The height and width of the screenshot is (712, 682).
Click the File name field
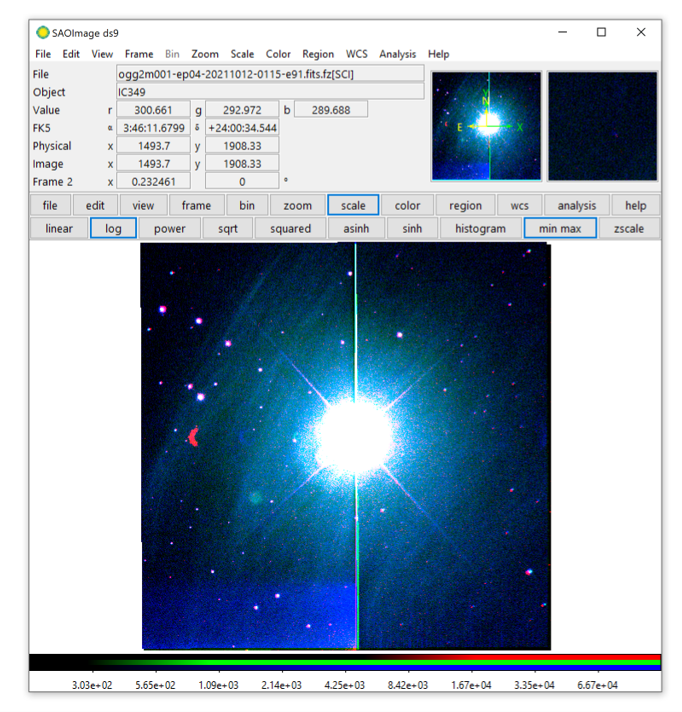[x=271, y=74]
